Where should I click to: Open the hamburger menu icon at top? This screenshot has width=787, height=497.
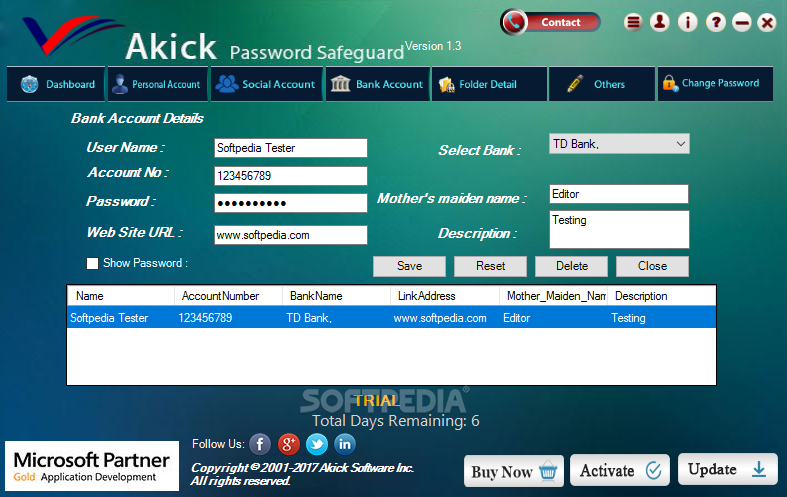[x=633, y=22]
